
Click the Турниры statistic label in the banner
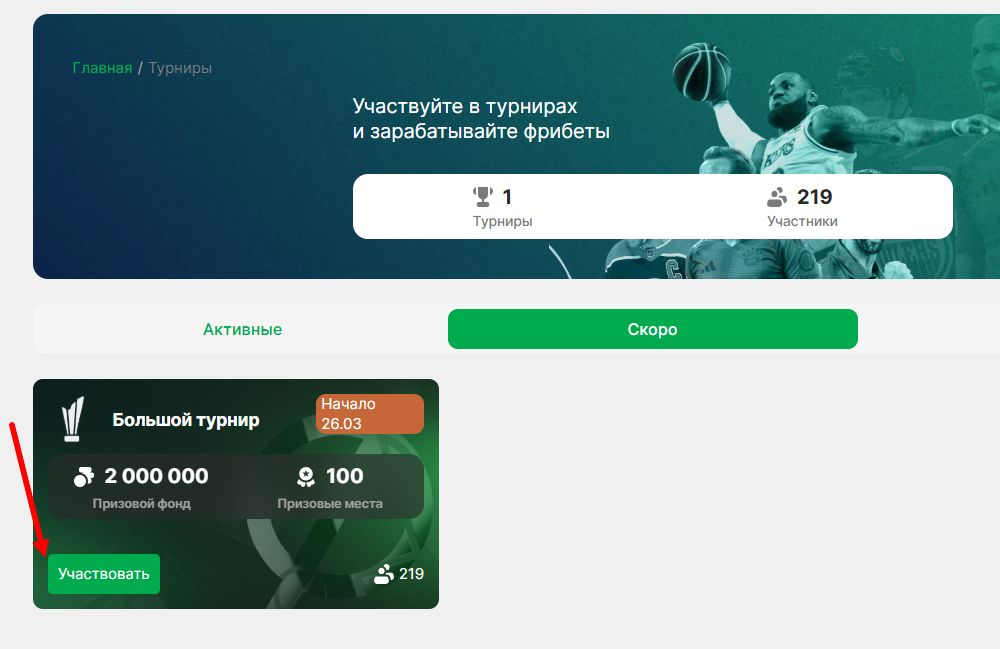tap(503, 221)
